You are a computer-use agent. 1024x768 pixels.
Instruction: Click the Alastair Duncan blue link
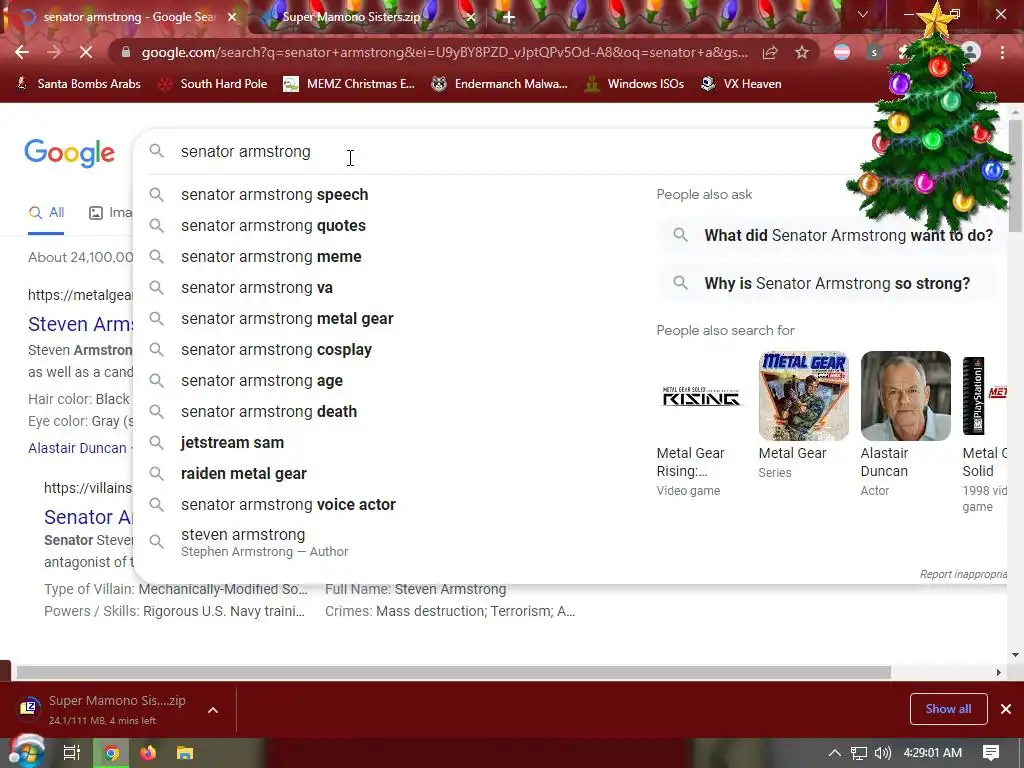click(x=77, y=448)
